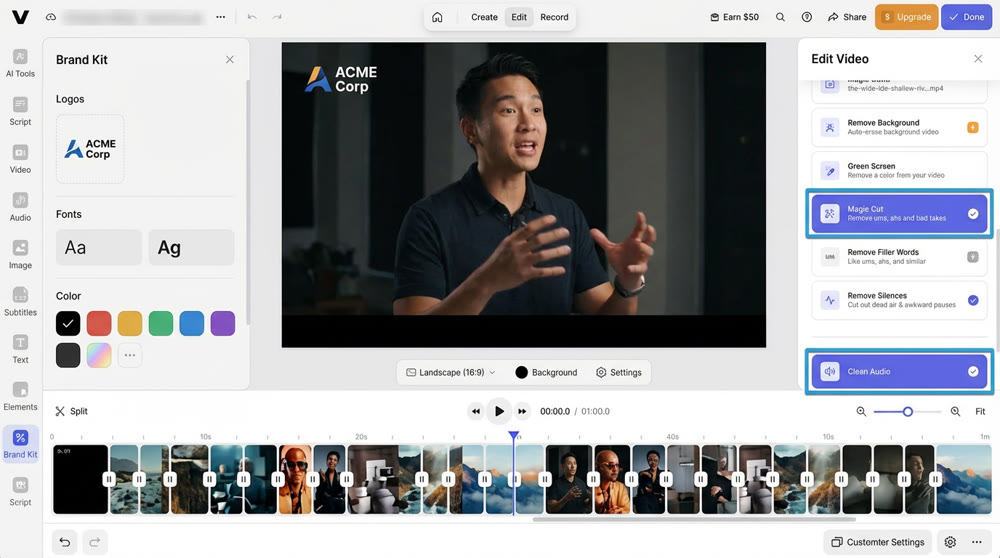Screen dimensions: 1000x558
Task: Expand the Landscape (16:9) dropdown
Action: click(451, 372)
